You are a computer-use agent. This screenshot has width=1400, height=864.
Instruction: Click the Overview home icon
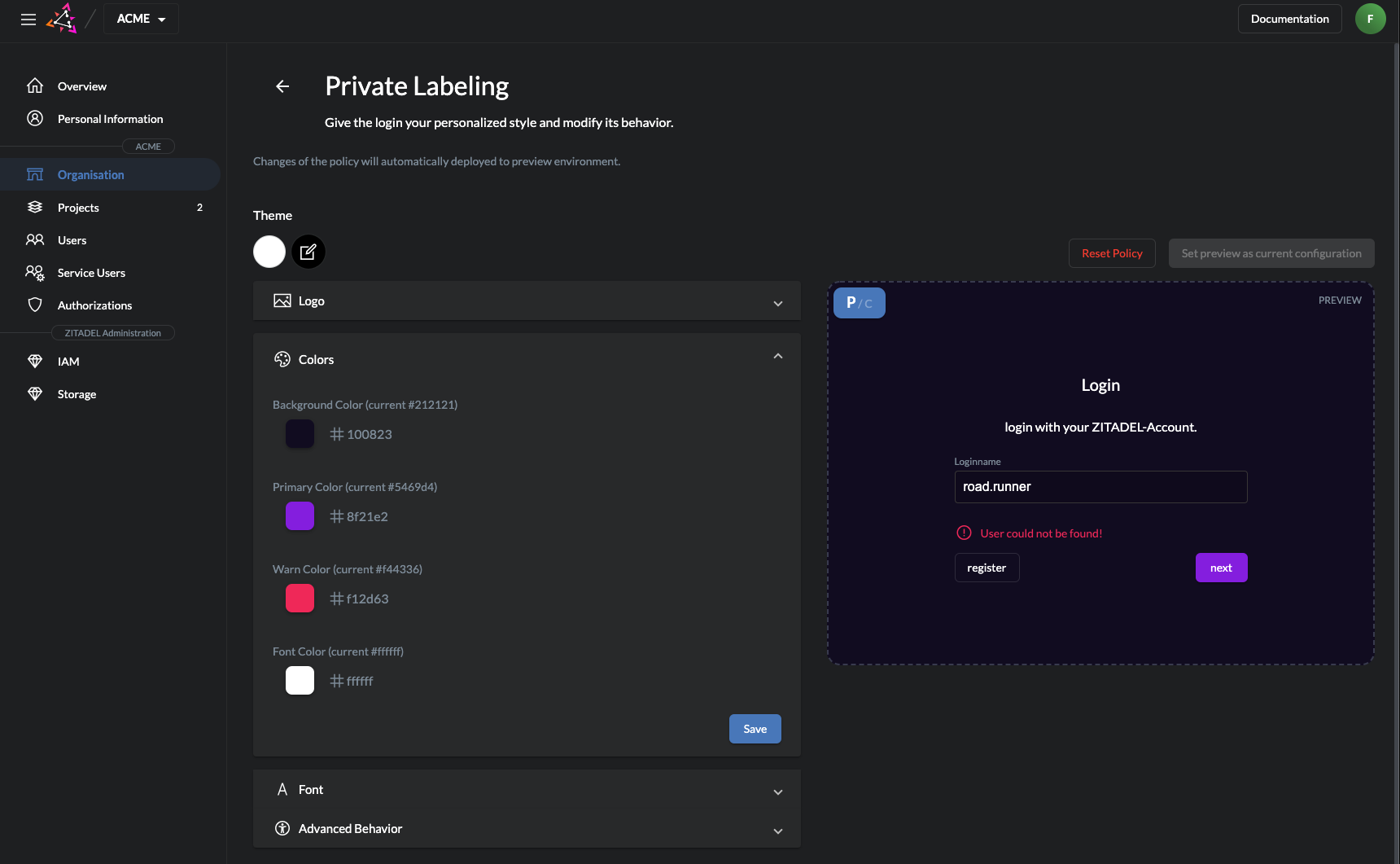pos(35,86)
